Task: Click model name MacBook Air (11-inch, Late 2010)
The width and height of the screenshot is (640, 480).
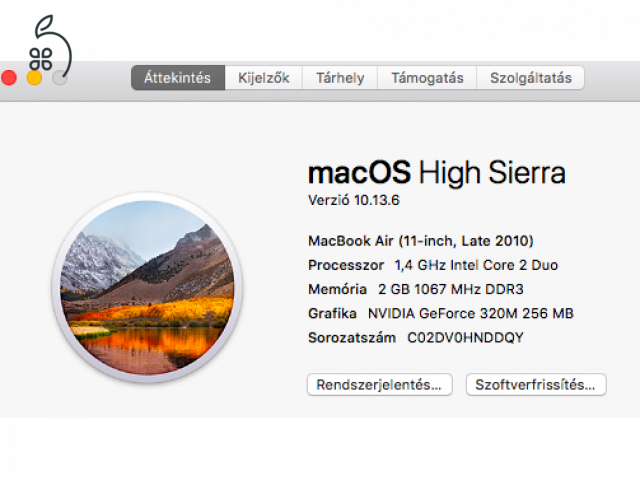Action: [x=421, y=241]
